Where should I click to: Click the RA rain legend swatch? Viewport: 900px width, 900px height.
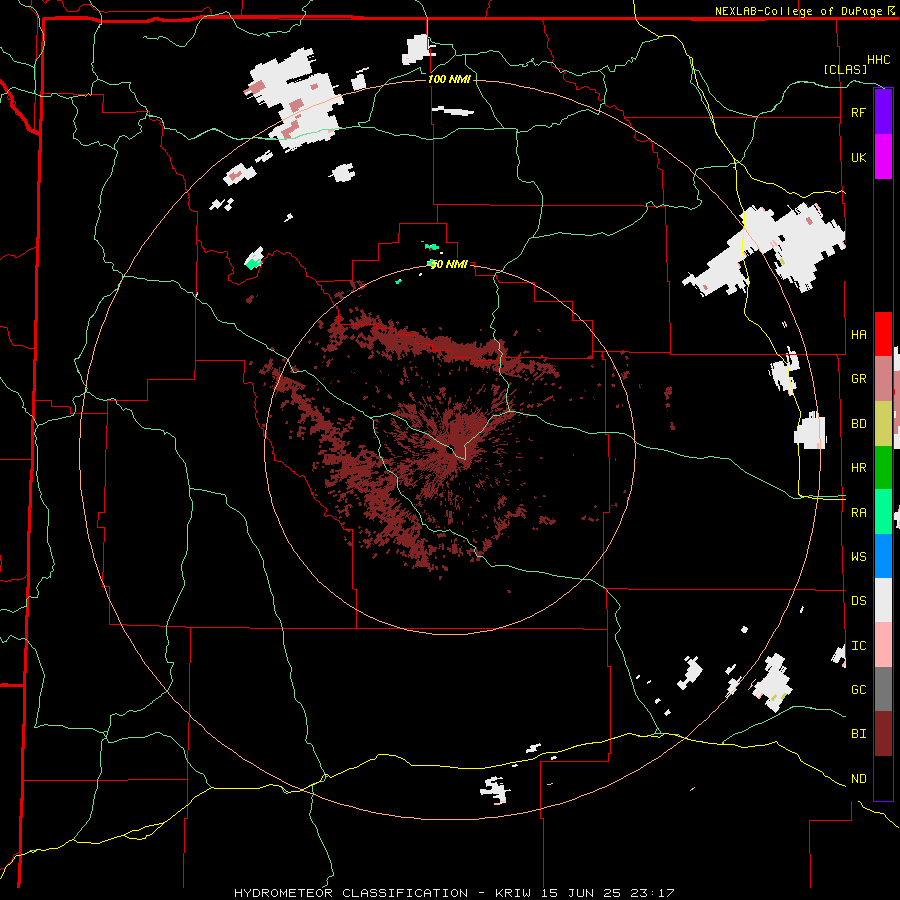(x=883, y=512)
